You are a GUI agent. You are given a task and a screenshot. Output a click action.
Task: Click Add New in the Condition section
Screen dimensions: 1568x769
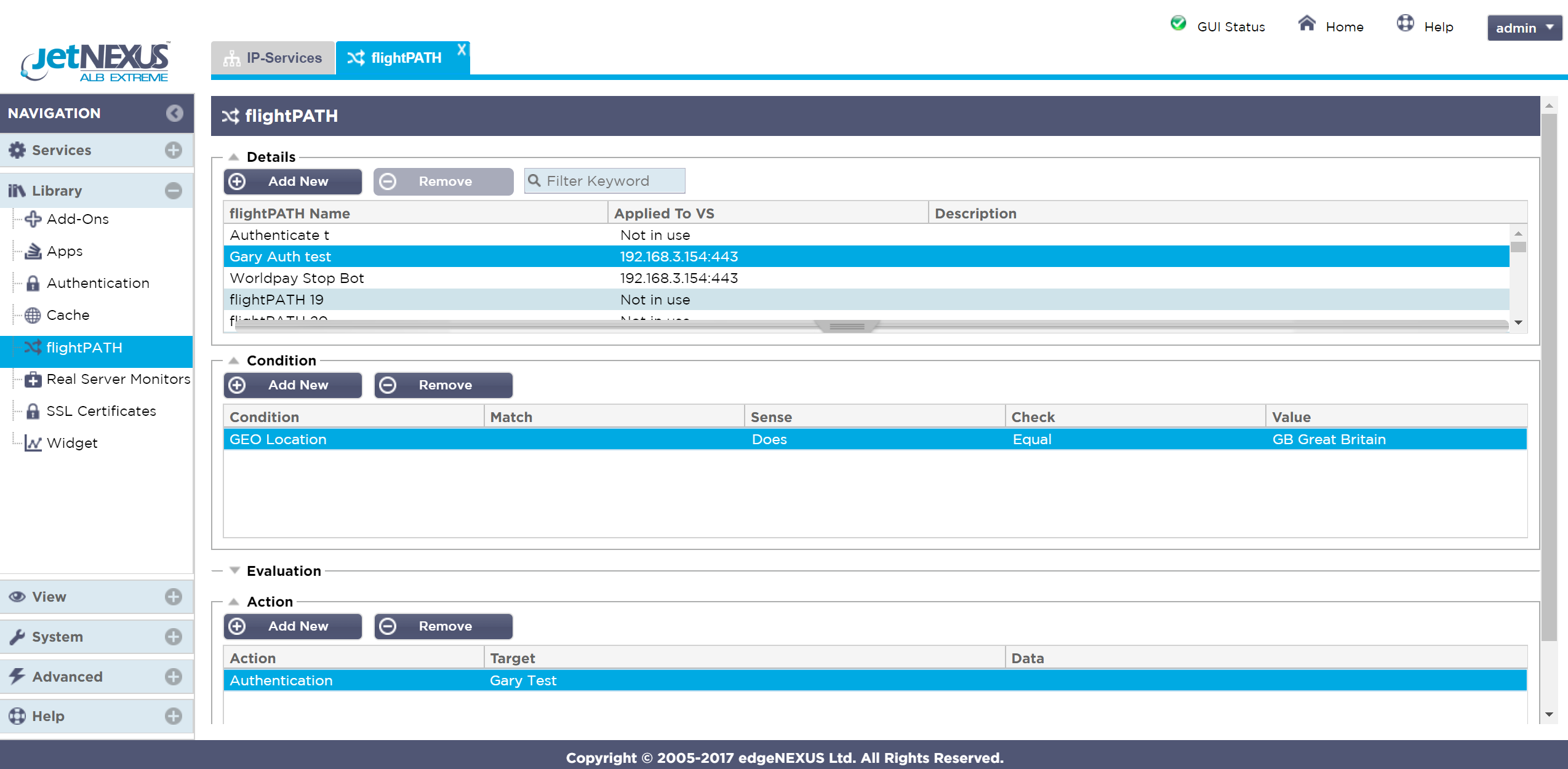(x=293, y=385)
